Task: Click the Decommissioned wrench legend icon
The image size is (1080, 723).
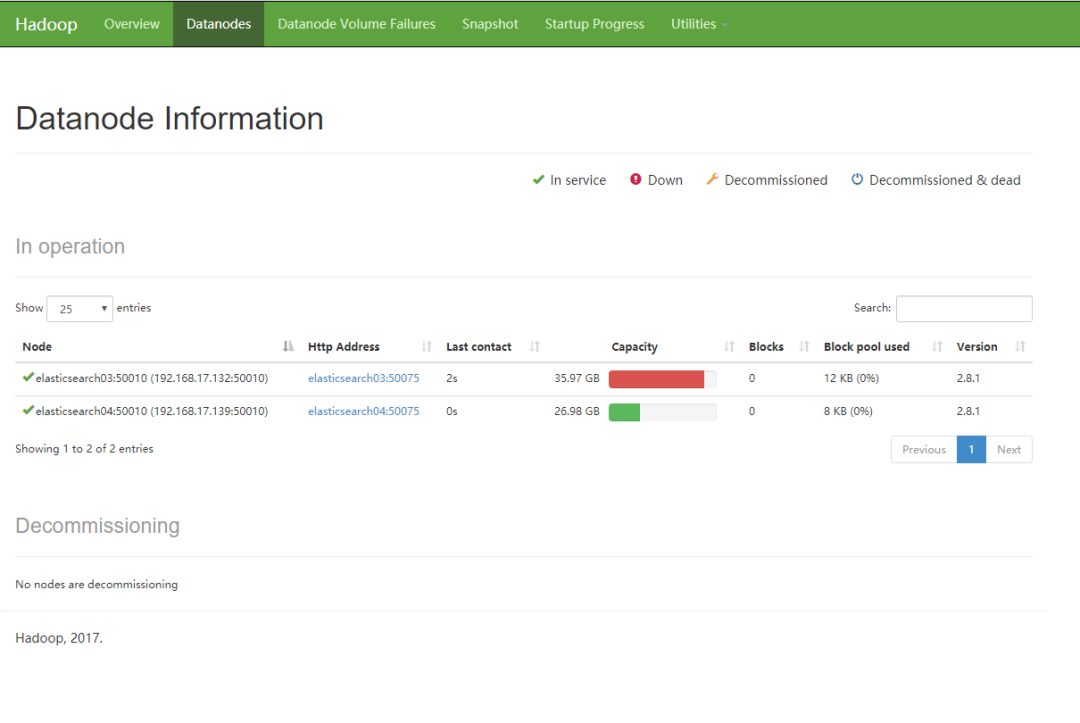Action: (712, 179)
